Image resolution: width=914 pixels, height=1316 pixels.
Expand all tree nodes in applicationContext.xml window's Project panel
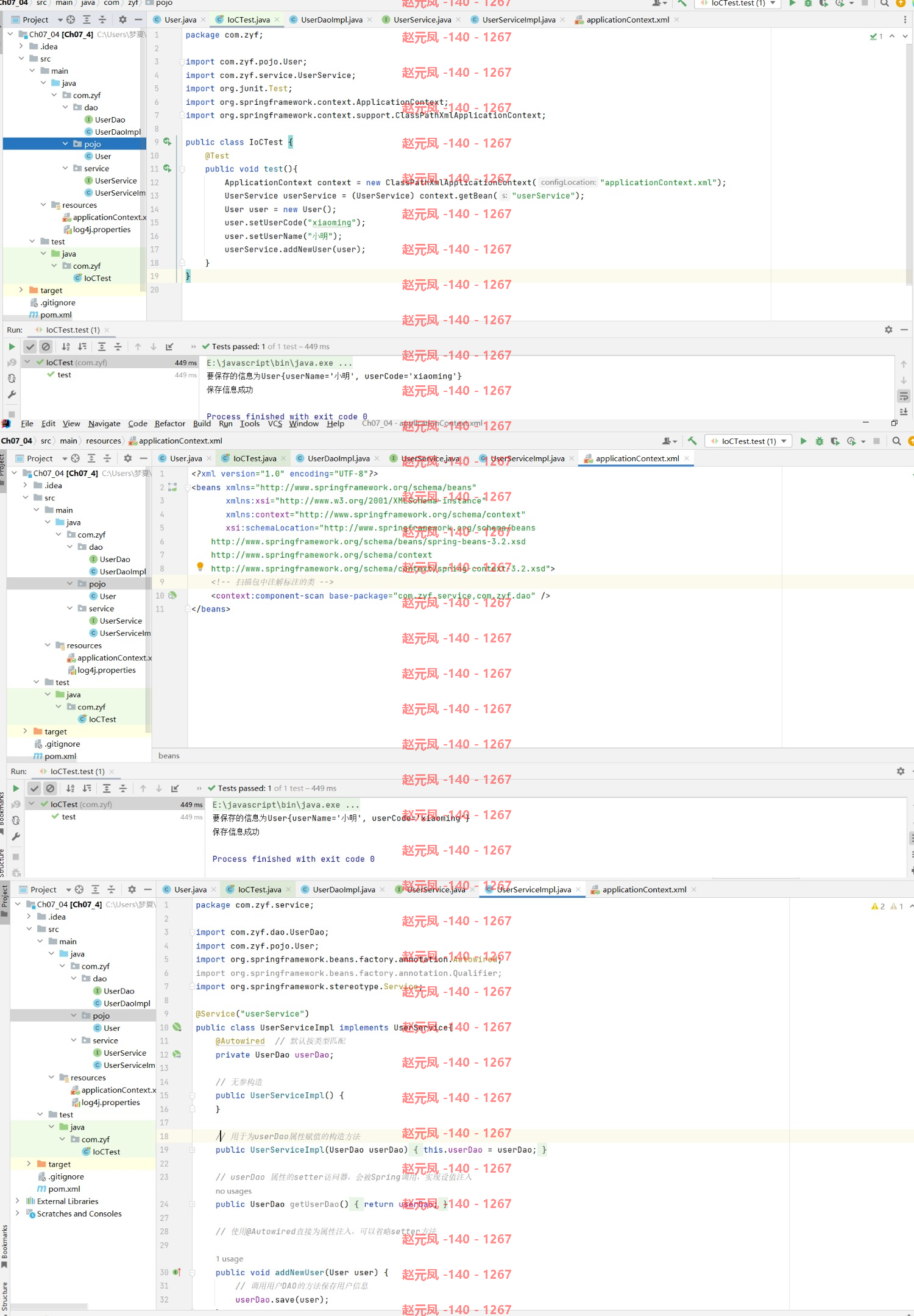(x=91, y=458)
